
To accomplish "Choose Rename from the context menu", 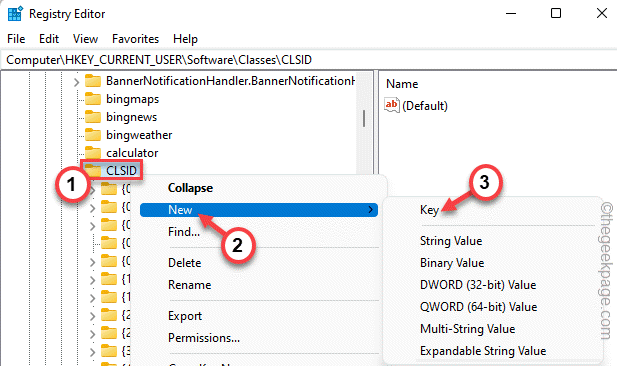I will [190, 285].
